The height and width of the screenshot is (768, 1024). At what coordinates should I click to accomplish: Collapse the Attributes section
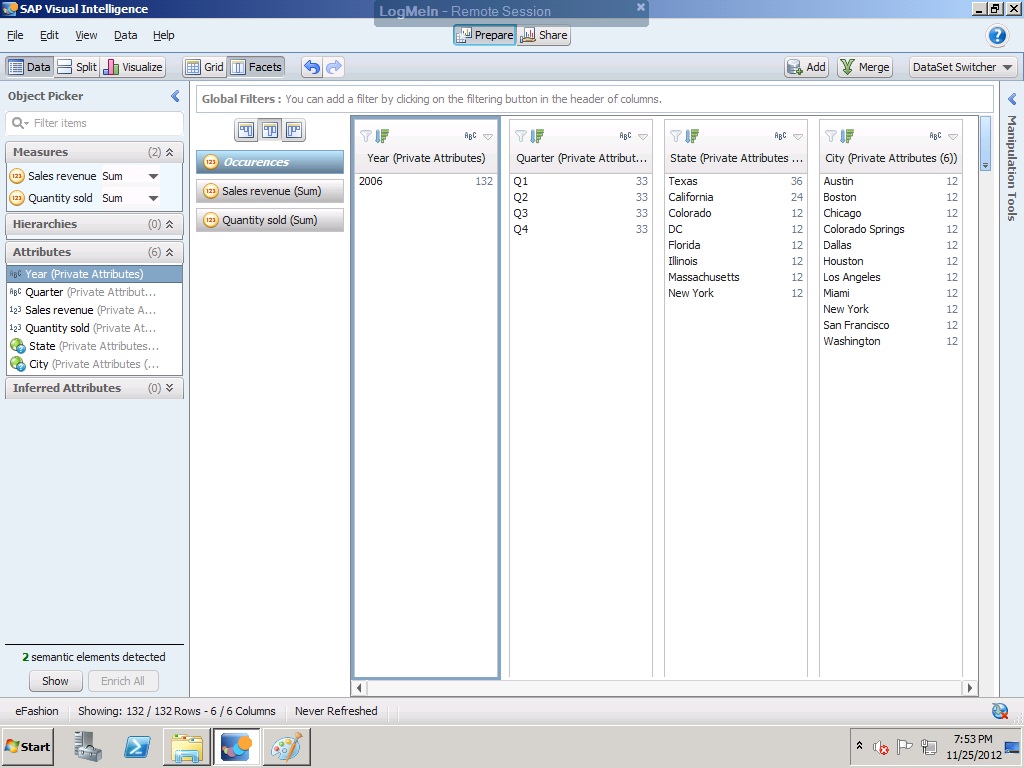point(169,252)
